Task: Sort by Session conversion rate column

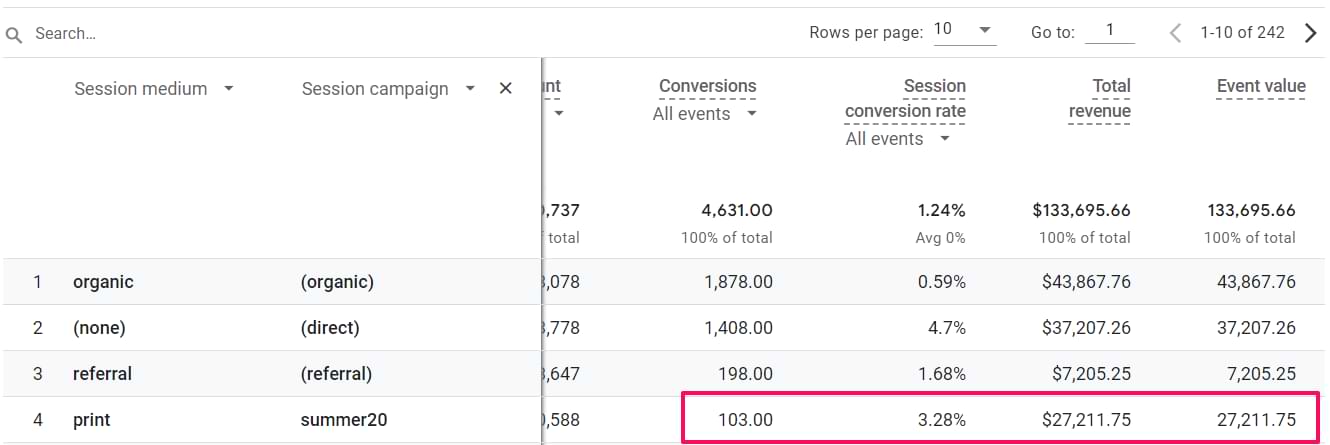Action: [x=905, y=98]
